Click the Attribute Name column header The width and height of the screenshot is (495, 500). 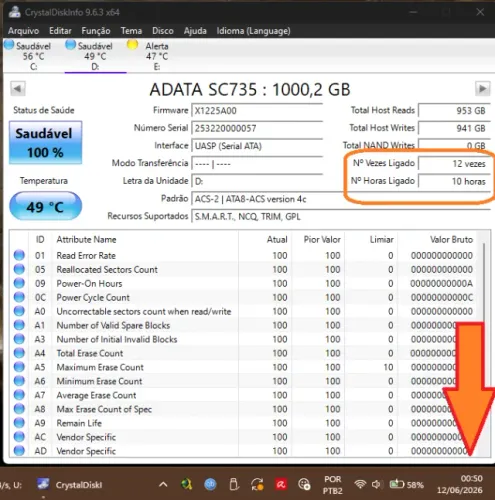tap(86, 239)
